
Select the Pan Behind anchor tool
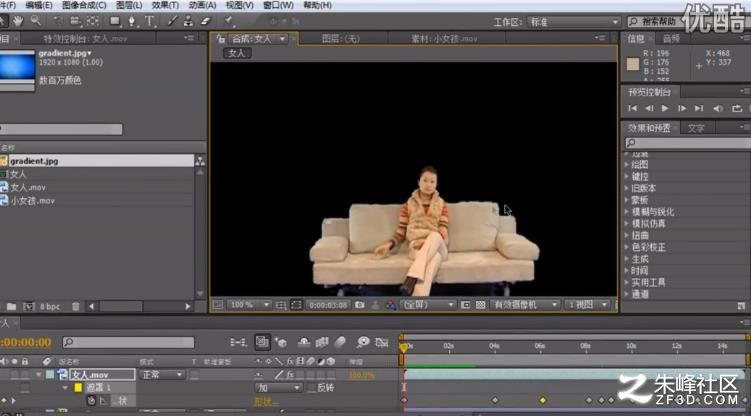pos(92,21)
